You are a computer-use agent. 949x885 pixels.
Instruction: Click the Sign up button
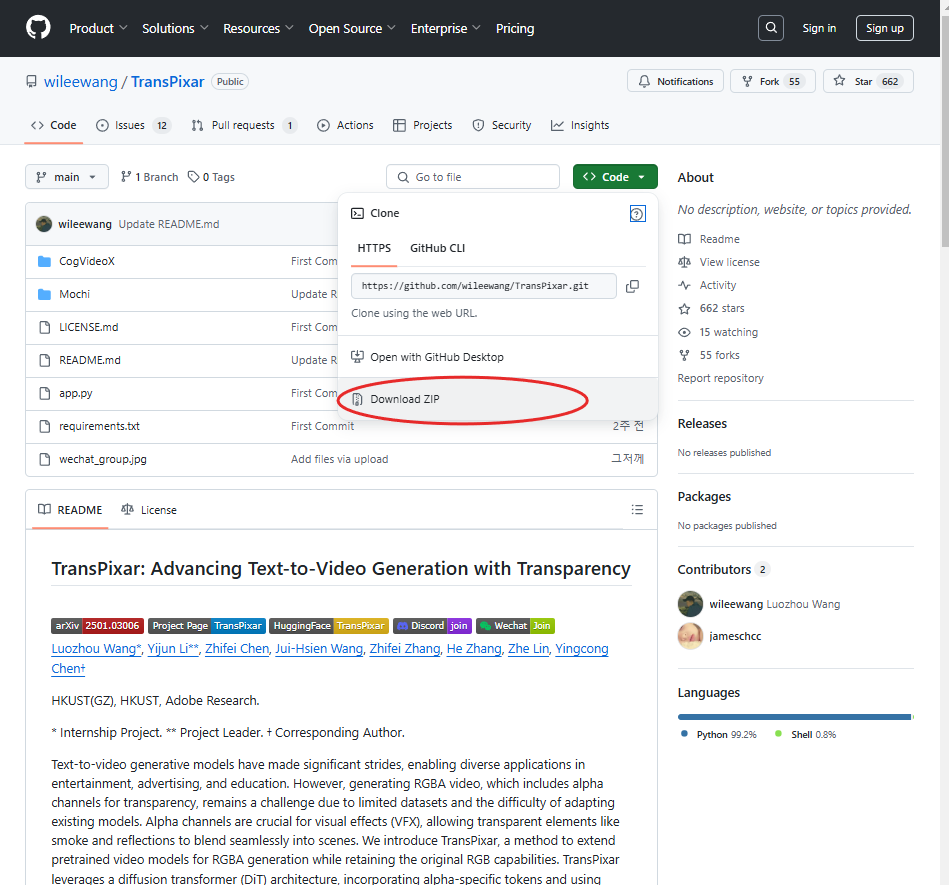pyautogui.click(x=884, y=28)
